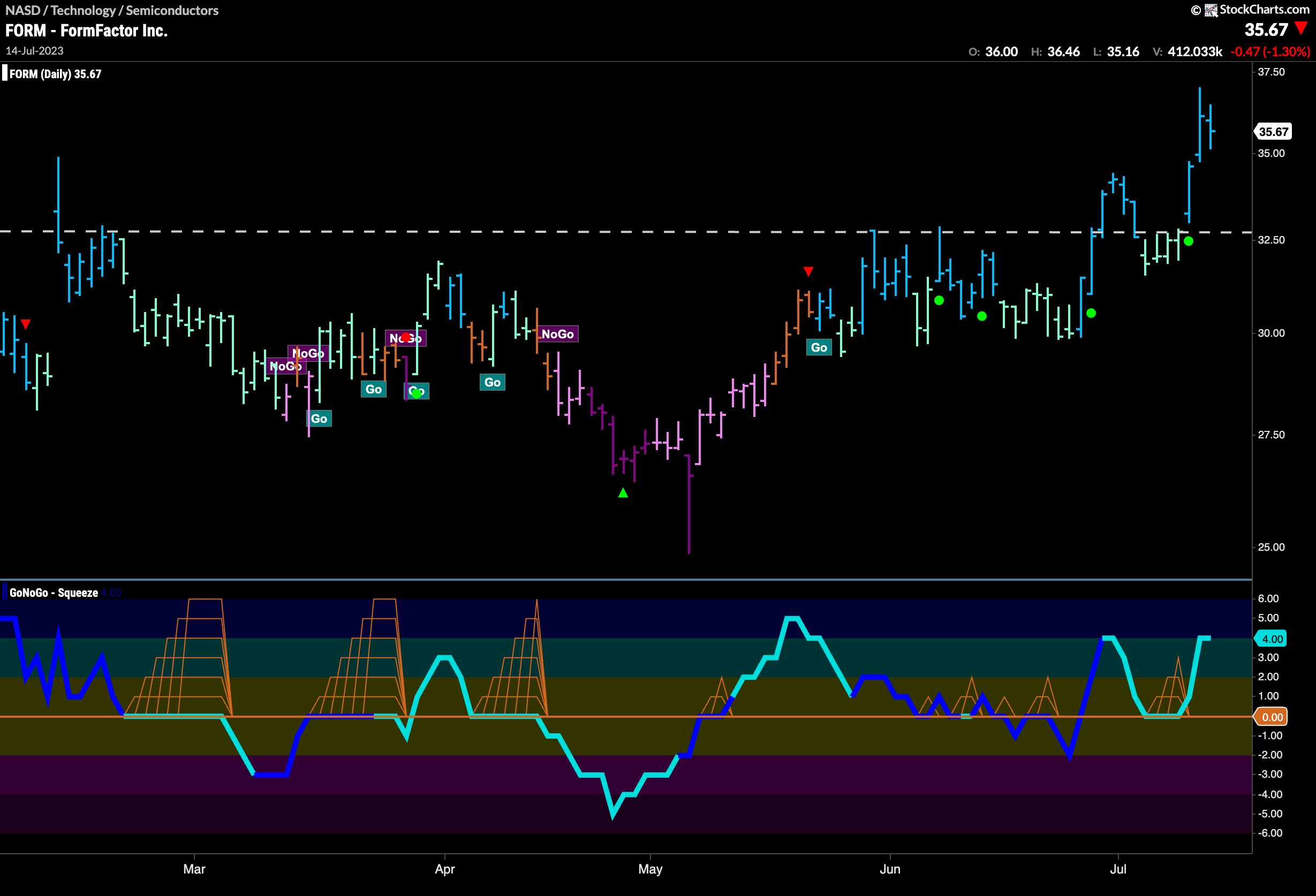This screenshot has height=896, width=1316.
Task: Click the Go label before the late-March NoGo
Action: (x=374, y=390)
